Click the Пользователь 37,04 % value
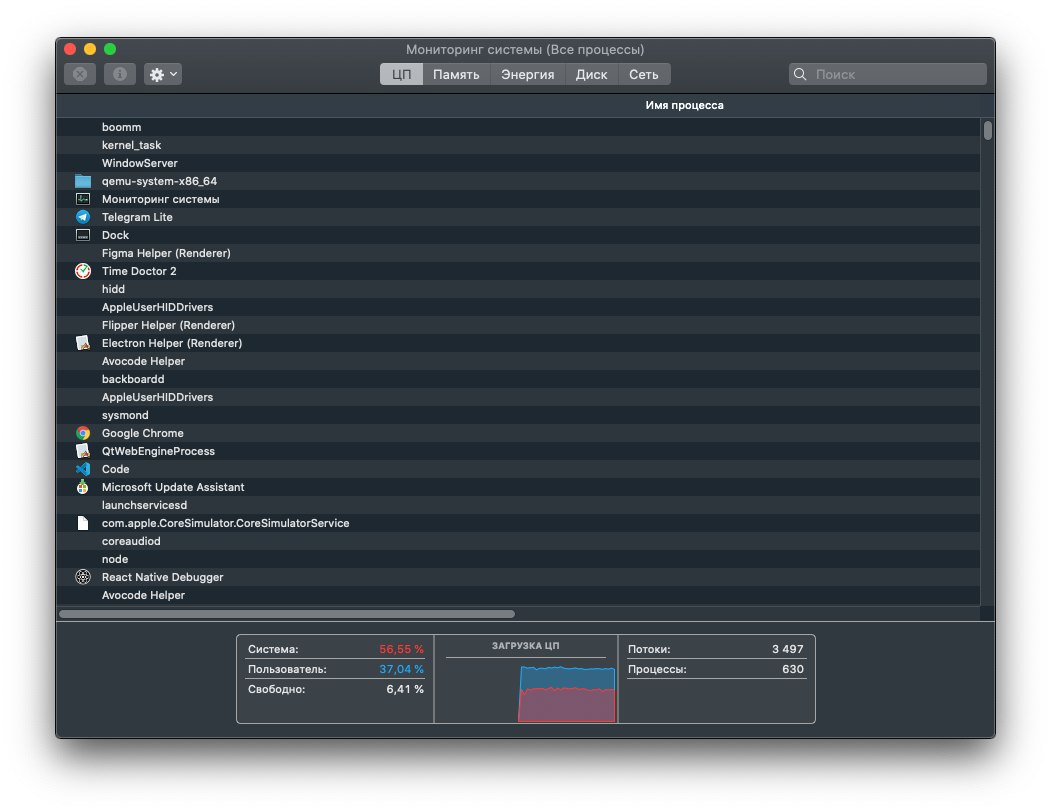The image size is (1051, 812). tap(401, 669)
